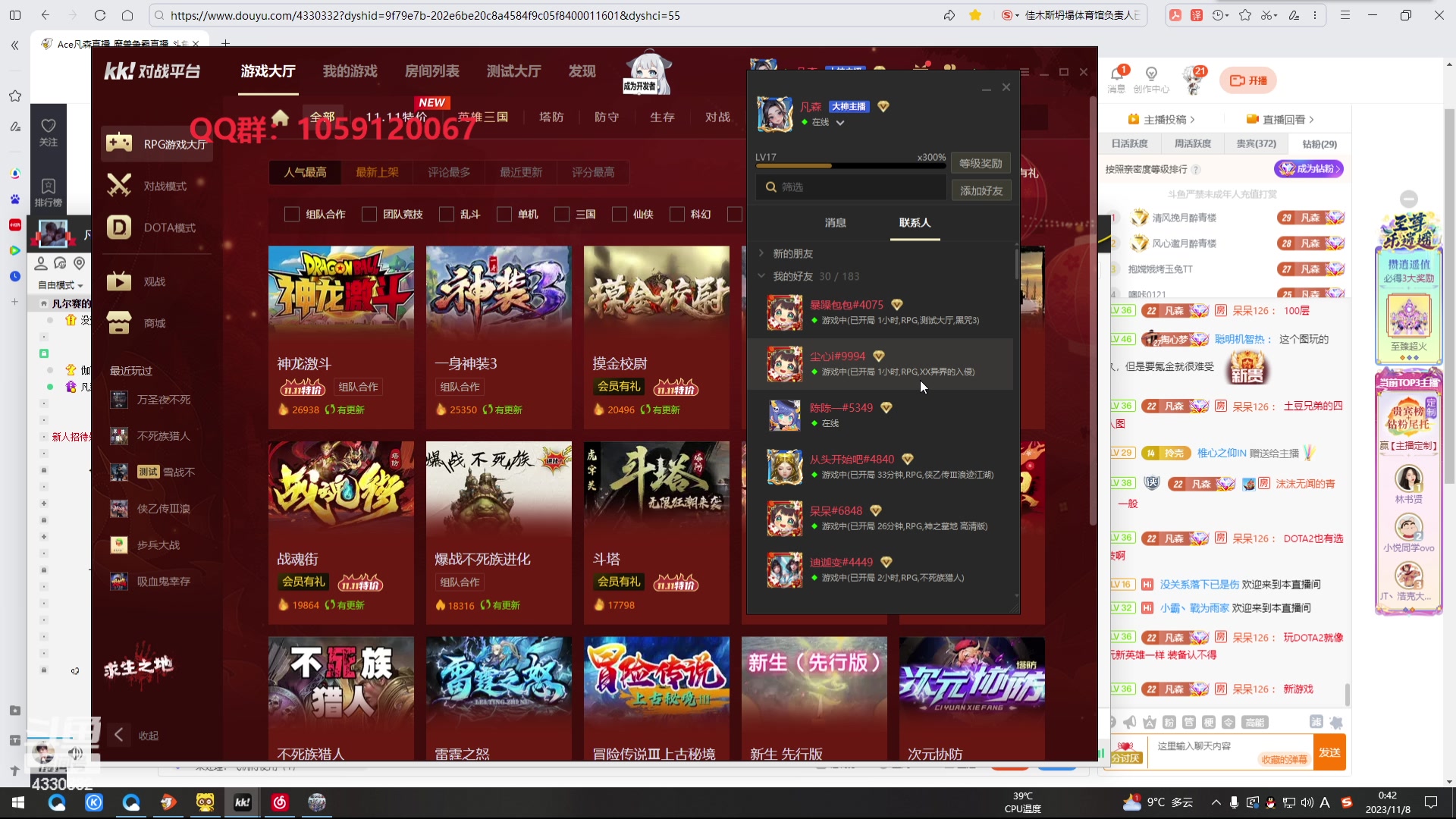Open notification center icon on taskbar
Screen dimensions: 1456x819
pos(1431,802)
